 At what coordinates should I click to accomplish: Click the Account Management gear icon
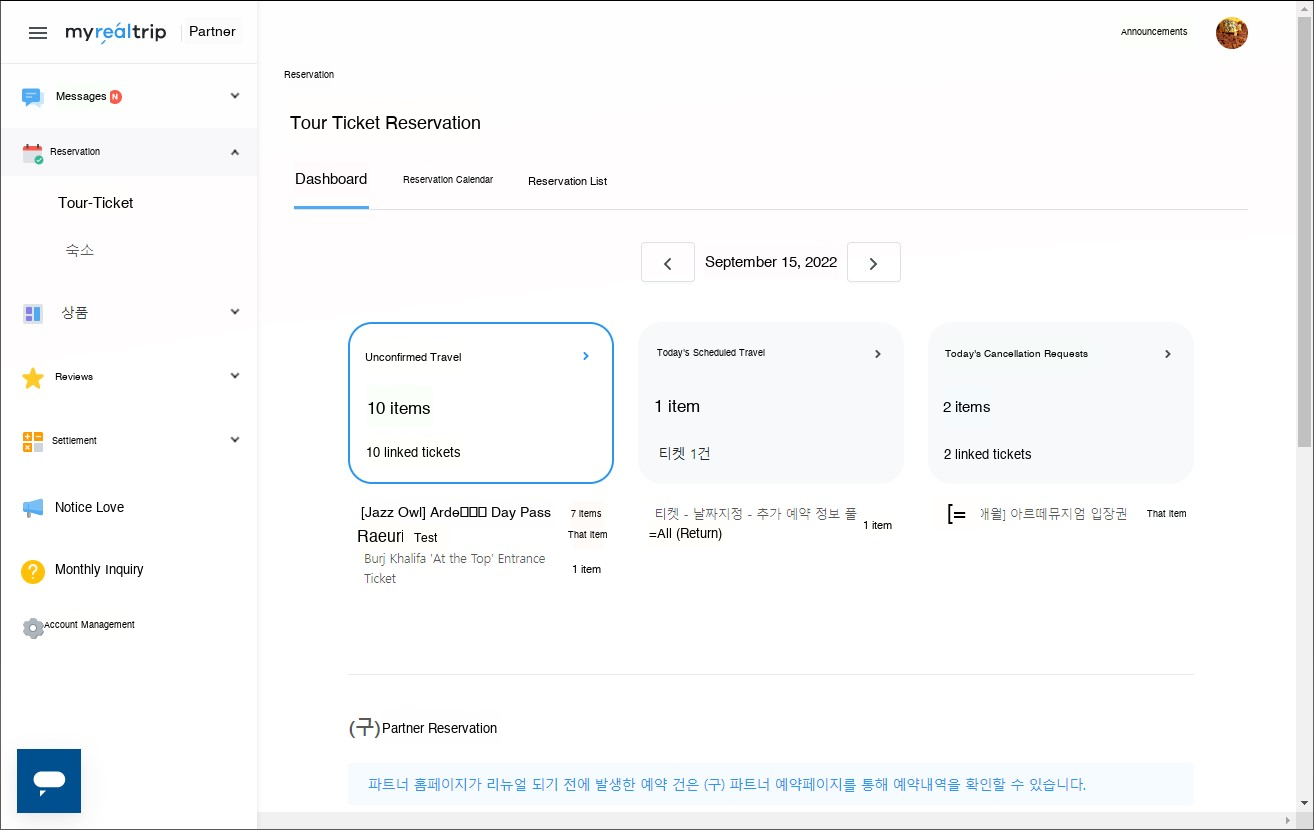pos(33,627)
